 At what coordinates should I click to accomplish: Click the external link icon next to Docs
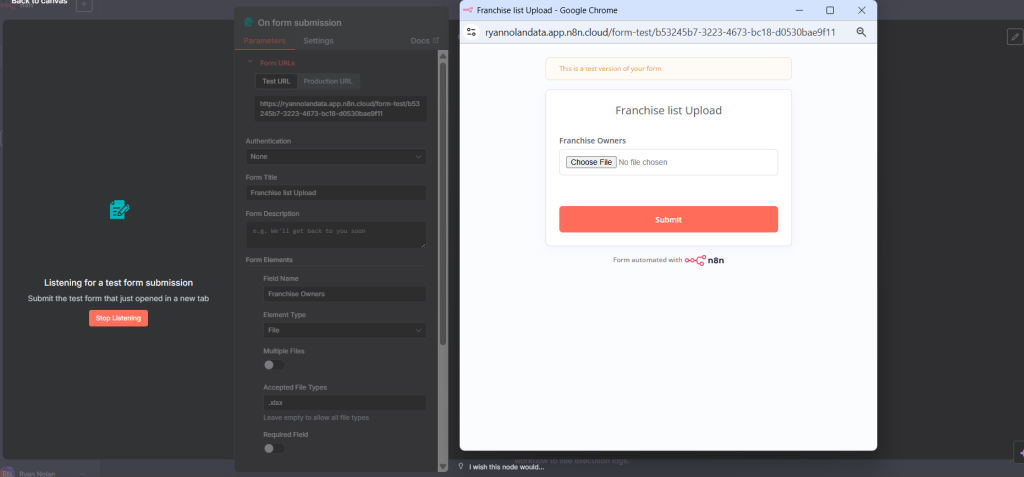point(436,41)
